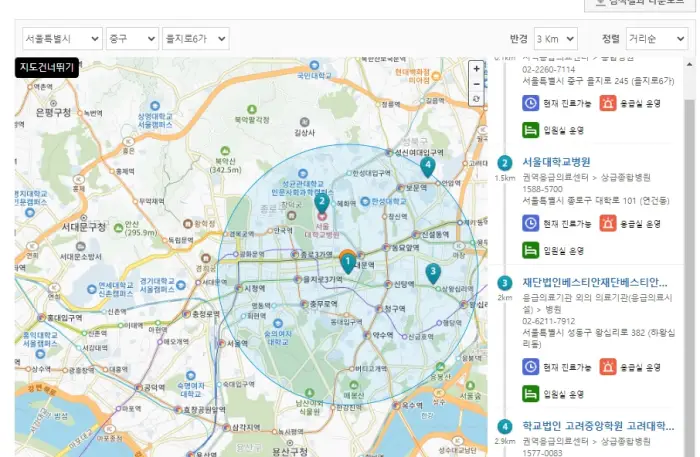The width and height of the screenshot is (700, 457).
Task: Click the 지도건너뛰기 skip map button
Action: click(x=47, y=67)
